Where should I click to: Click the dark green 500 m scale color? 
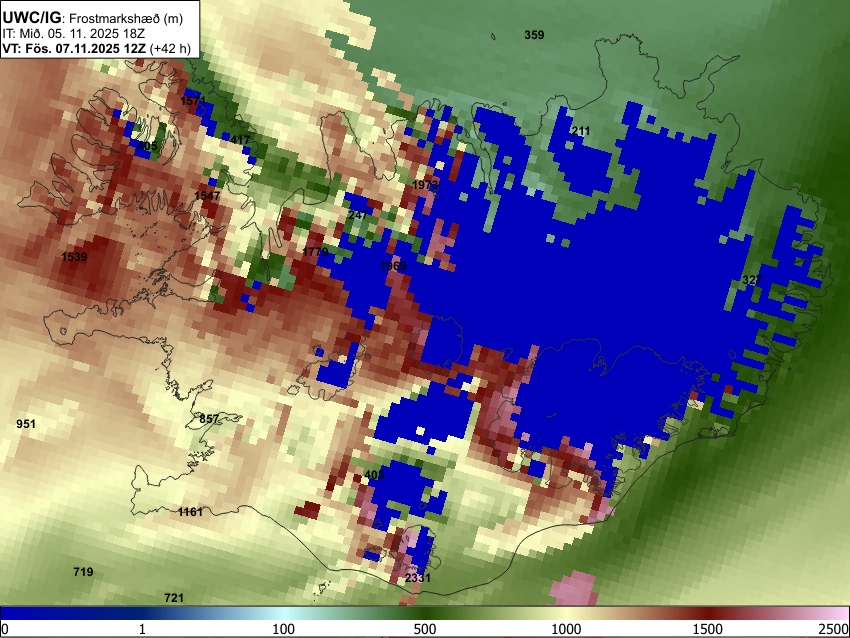(x=425, y=613)
